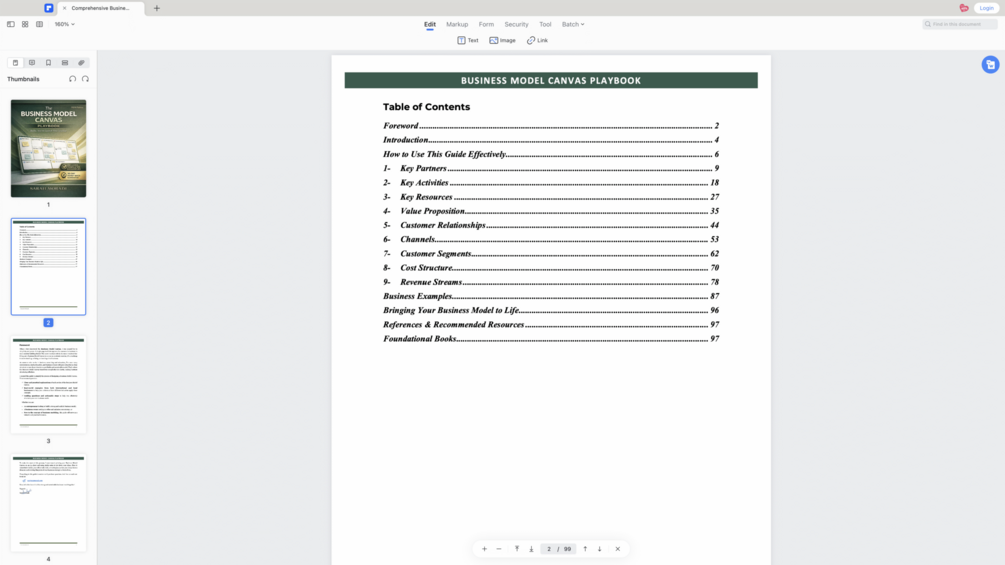Select page 4 thumbnail
The width and height of the screenshot is (1005, 565).
(48, 503)
